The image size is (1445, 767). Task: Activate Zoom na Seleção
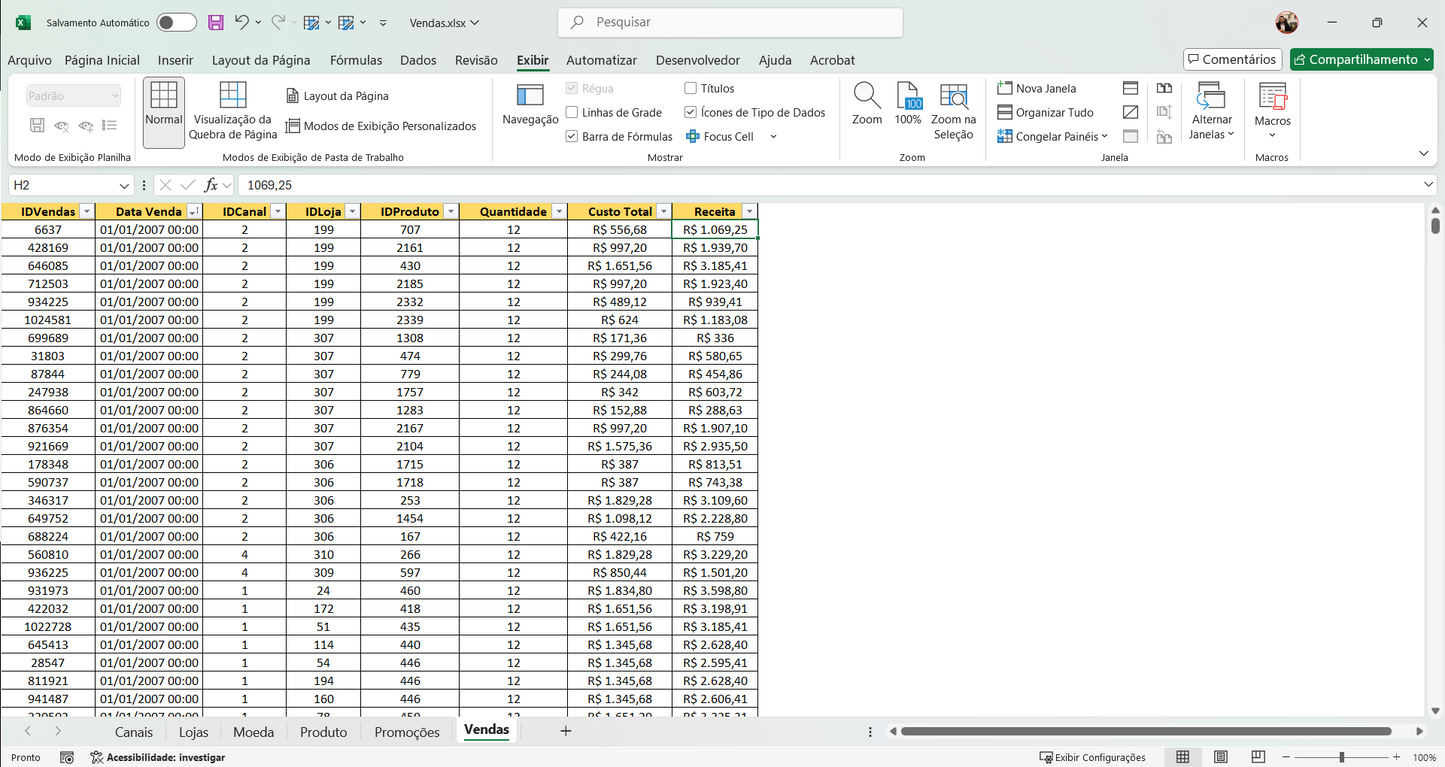tap(952, 110)
